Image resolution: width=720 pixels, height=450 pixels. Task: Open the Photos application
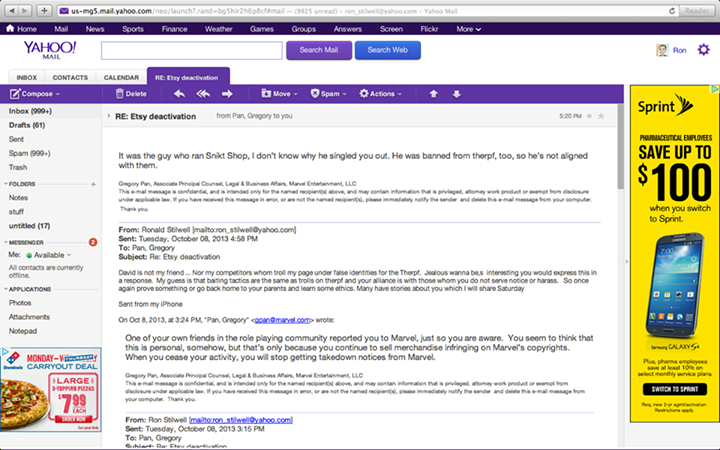tap(20, 303)
